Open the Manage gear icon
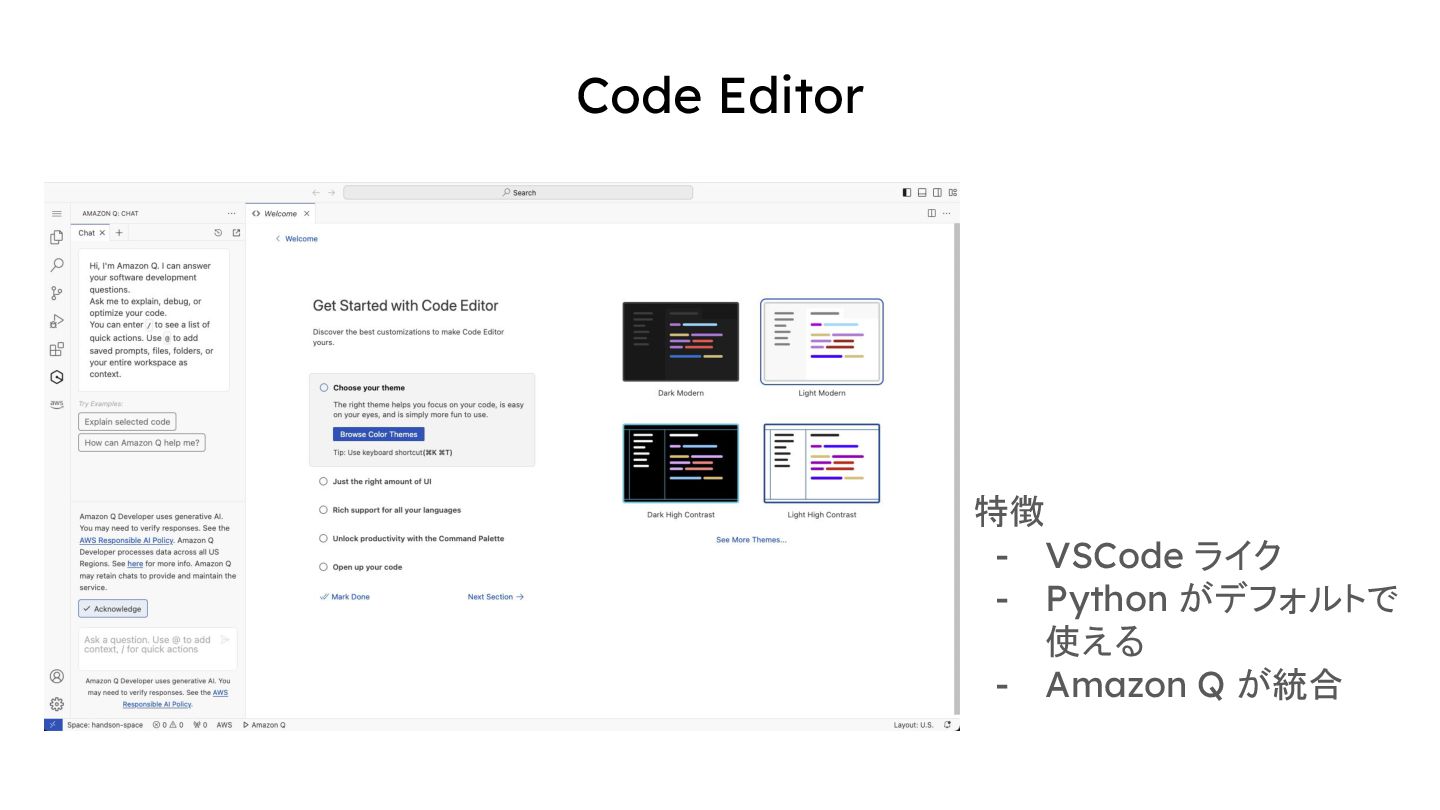Viewport: 1440px width, 810px height. (57, 704)
